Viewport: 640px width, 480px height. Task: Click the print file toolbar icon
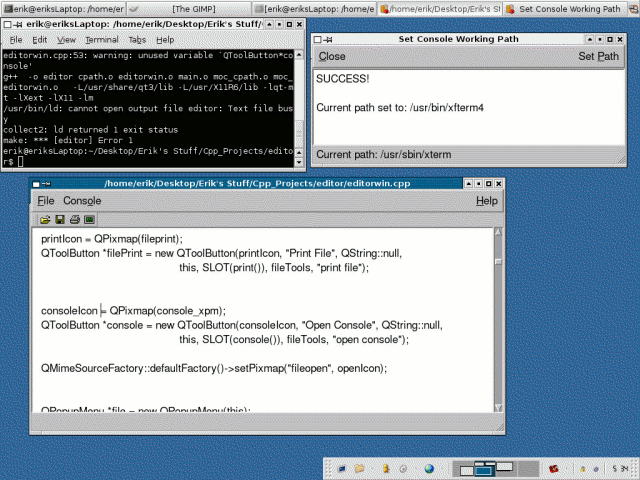[74, 218]
